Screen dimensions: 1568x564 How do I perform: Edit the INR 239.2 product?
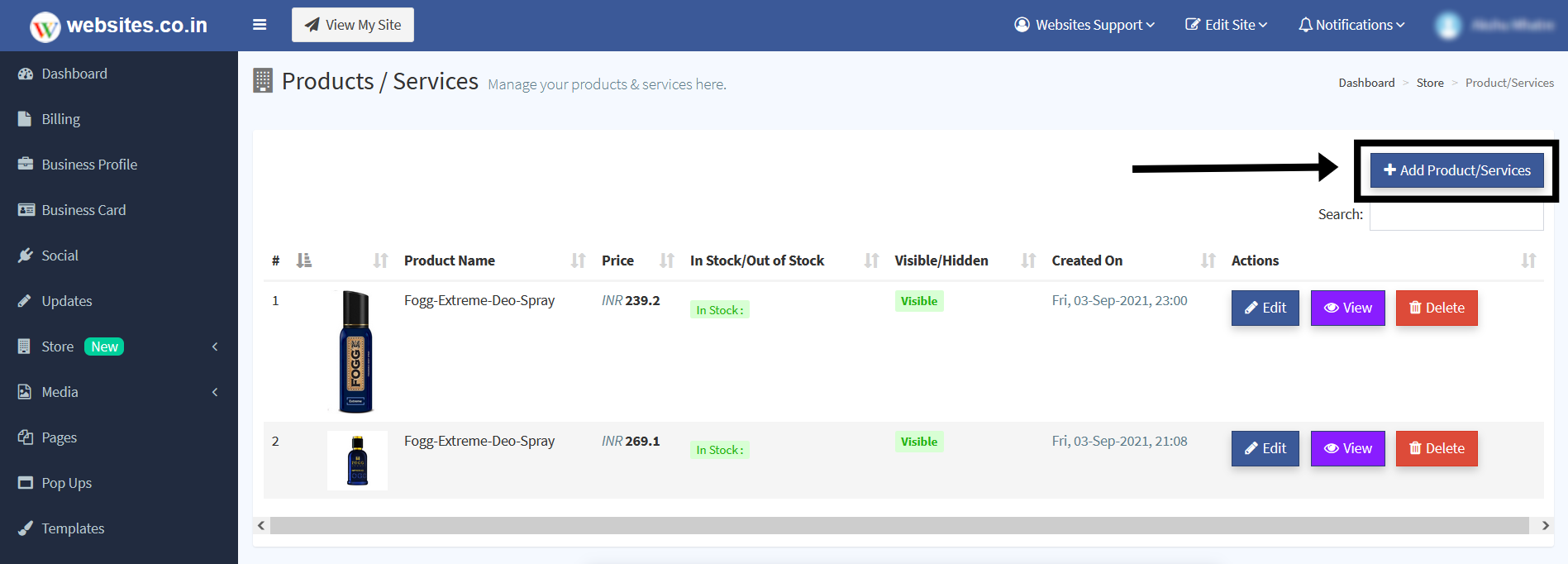(1265, 308)
